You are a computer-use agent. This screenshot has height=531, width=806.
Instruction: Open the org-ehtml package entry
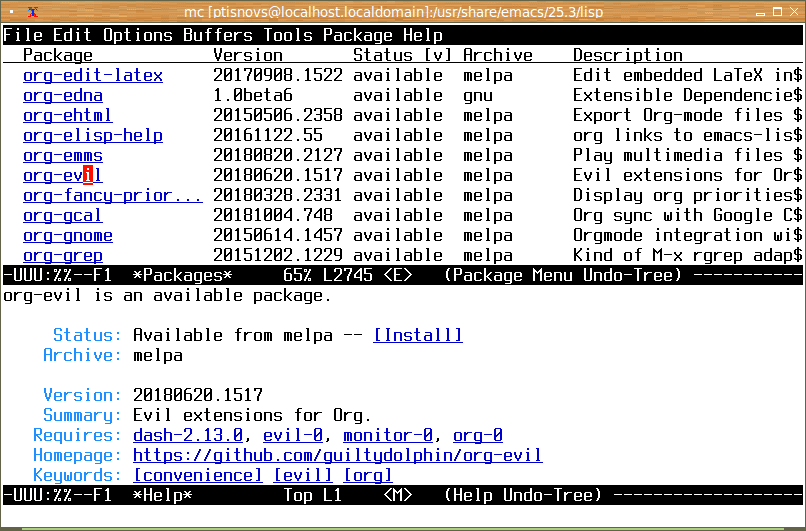point(68,115)
